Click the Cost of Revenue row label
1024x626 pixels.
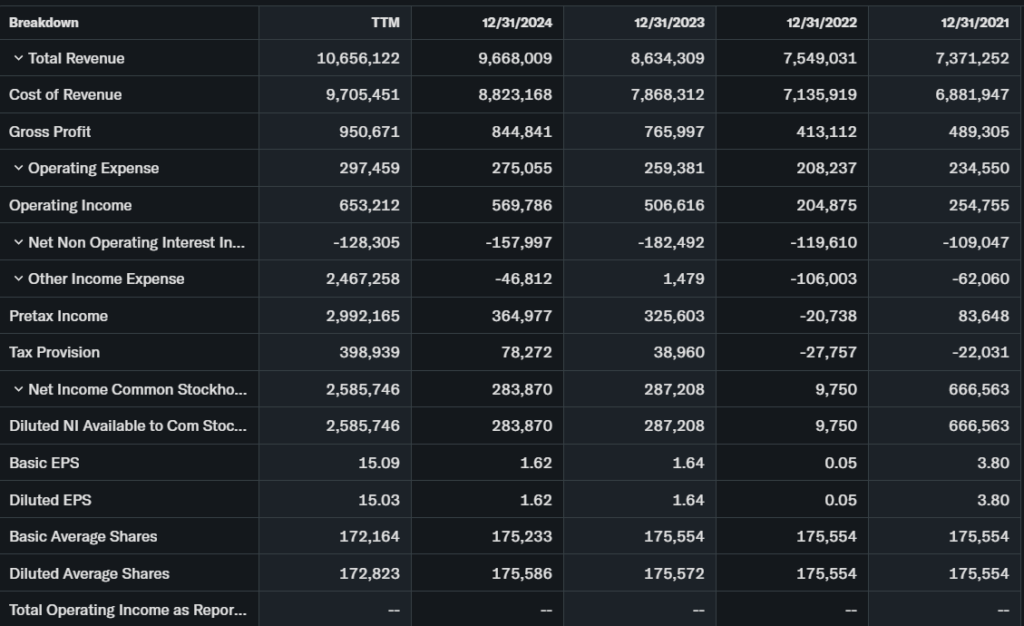point(65,95)
